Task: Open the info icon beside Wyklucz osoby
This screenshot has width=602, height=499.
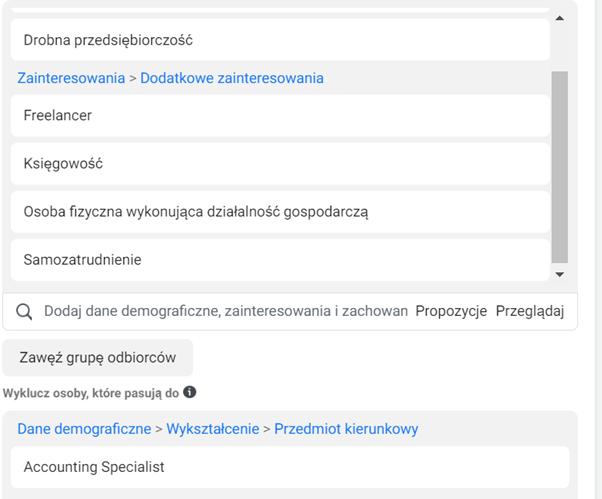Action: click(190, 392)
